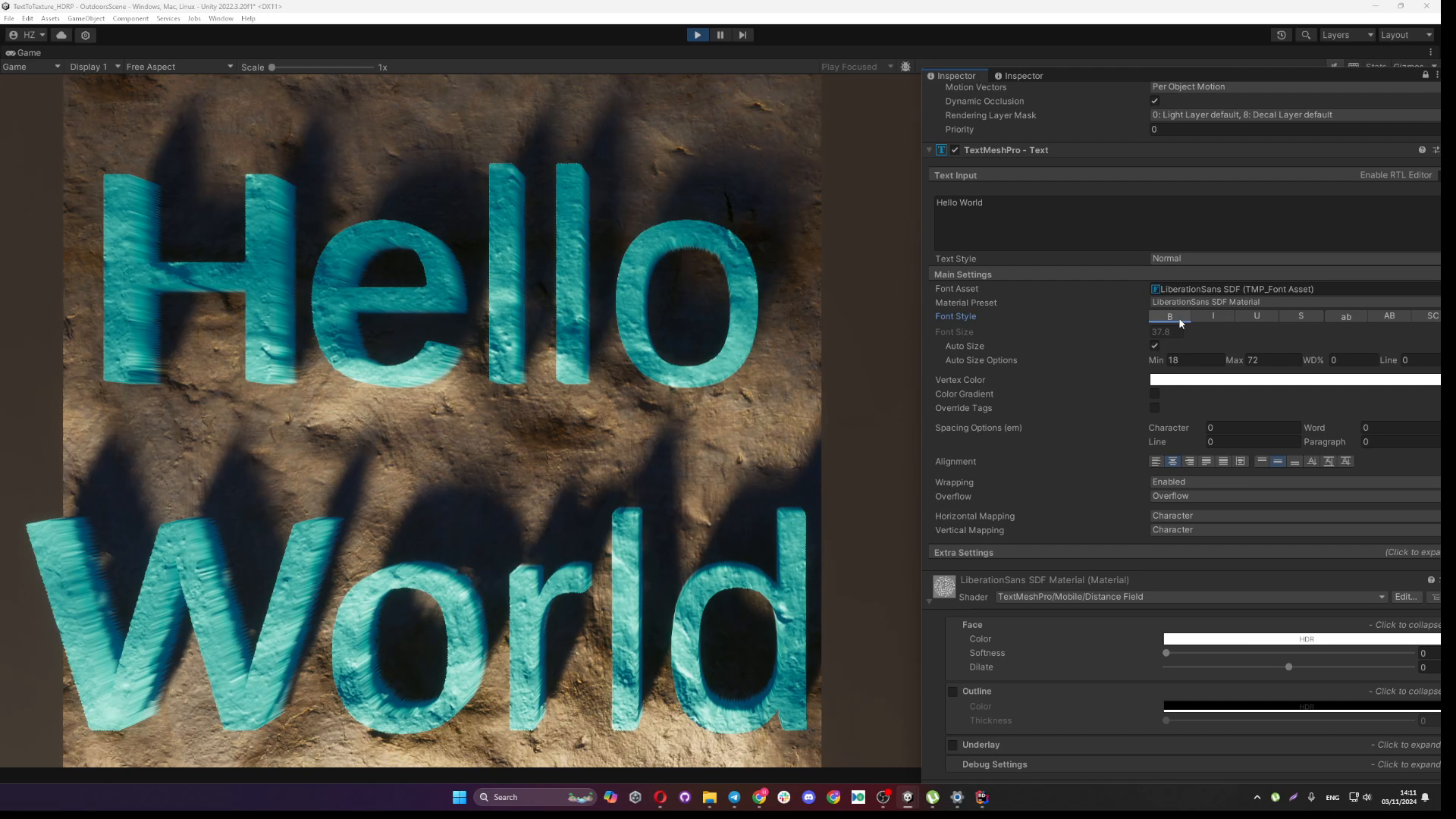
Task: Lock the Inspector with the padlock icon
Action: [x=1426, y=75]
